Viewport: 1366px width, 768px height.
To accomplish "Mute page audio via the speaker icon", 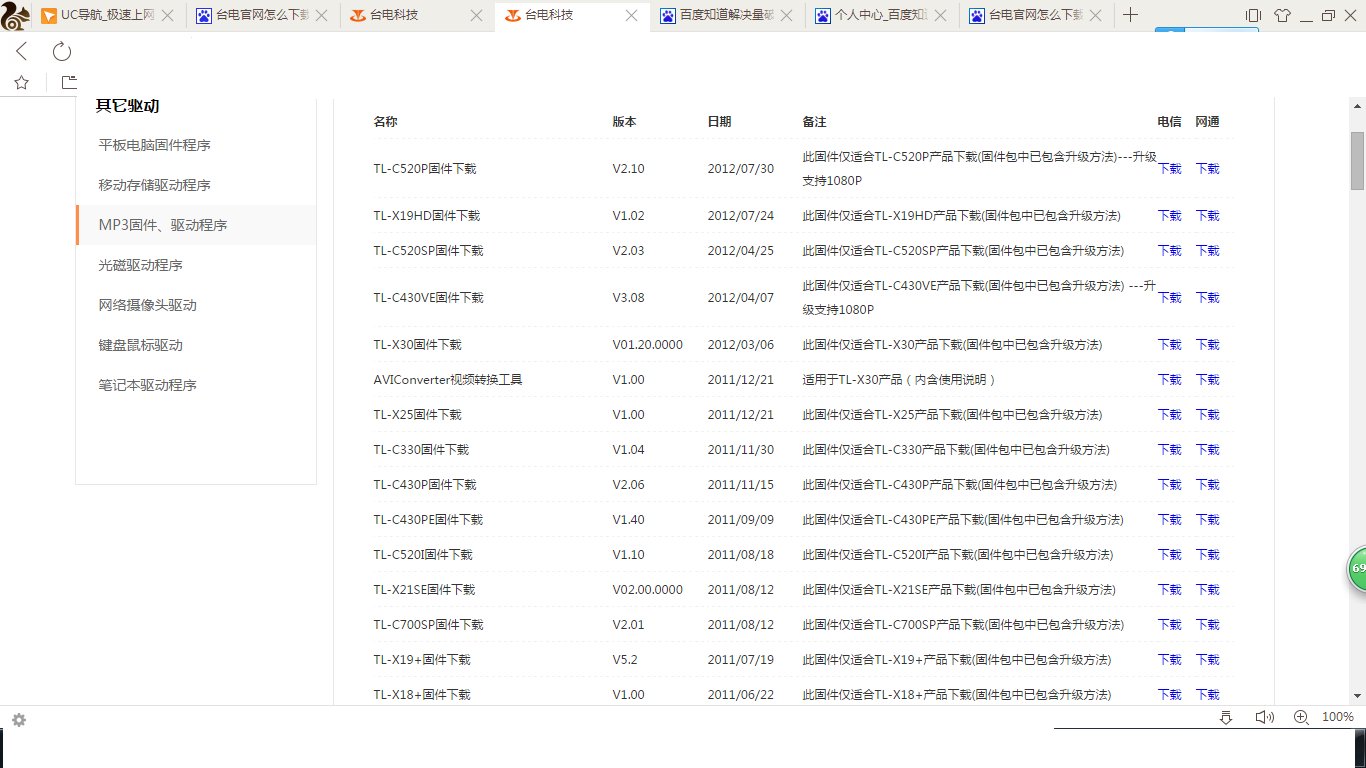I will pyautogui.click(x=1264, y=716).
